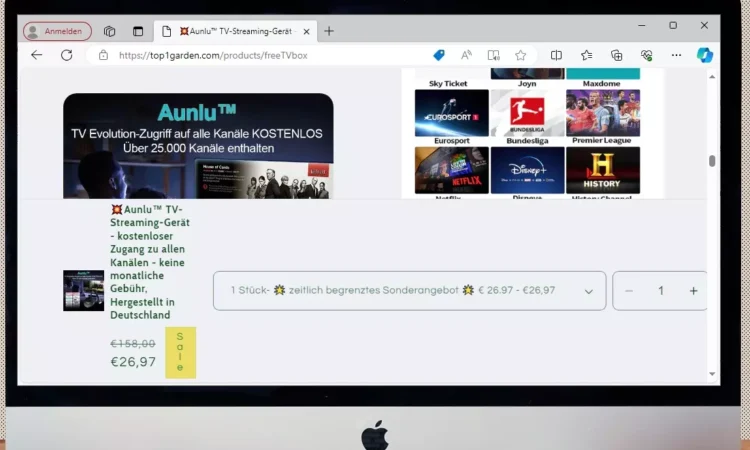The image size is (750, 450).
Task: Open the workspaces icon in tab bar
Action: click(x=110, y=32)
